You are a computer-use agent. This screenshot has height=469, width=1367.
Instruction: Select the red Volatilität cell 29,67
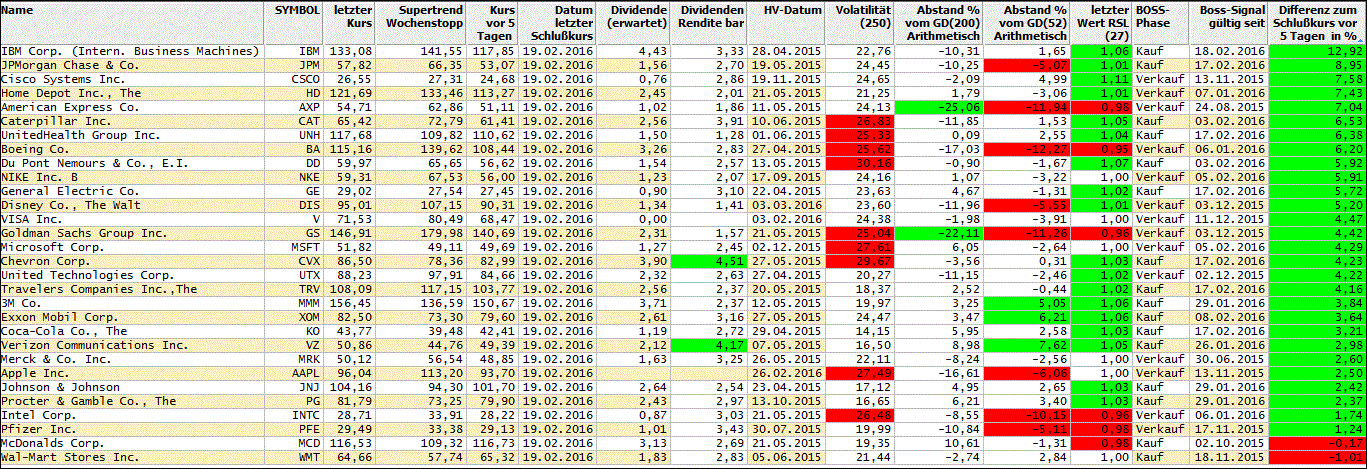[859, 261]
